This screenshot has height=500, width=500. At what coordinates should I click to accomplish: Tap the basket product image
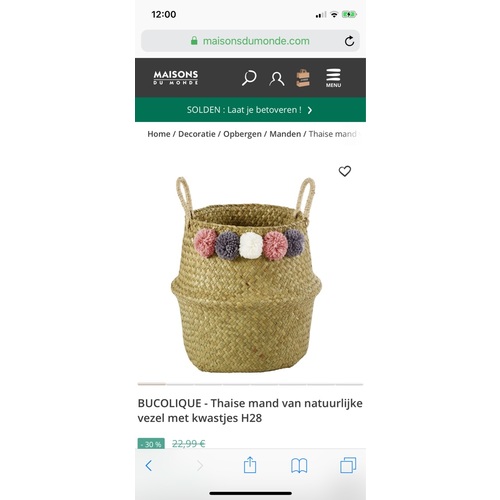pos(246,275)
